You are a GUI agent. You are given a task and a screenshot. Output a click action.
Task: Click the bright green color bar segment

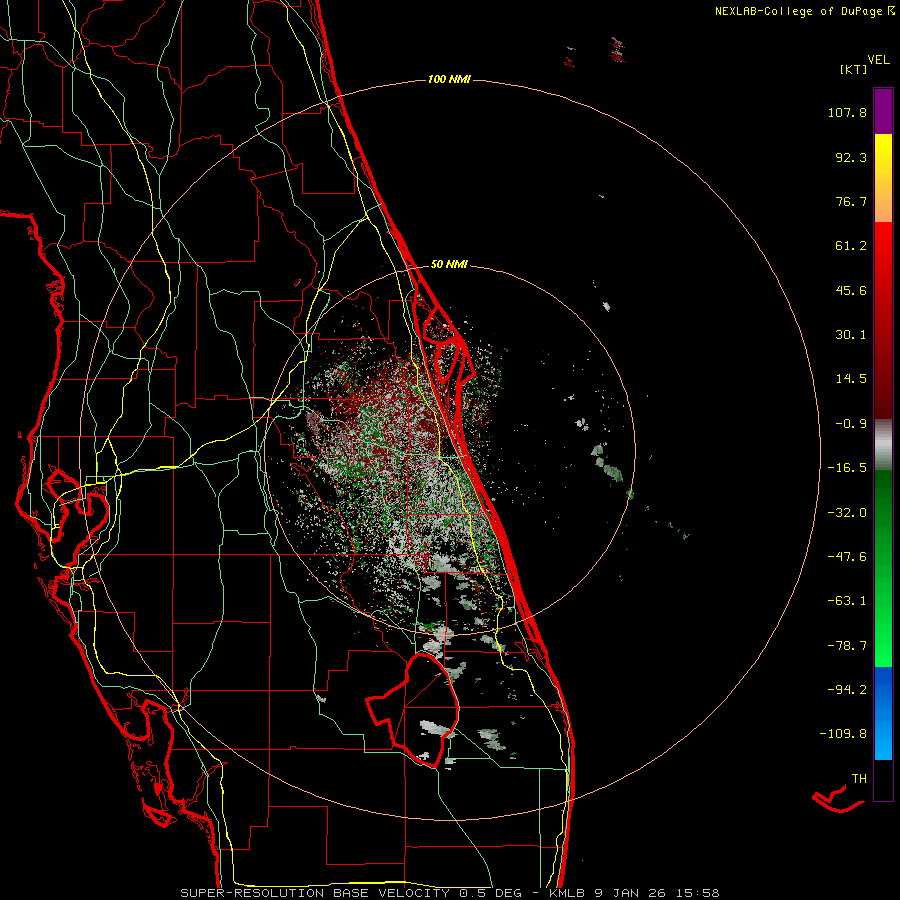point(883,568)
